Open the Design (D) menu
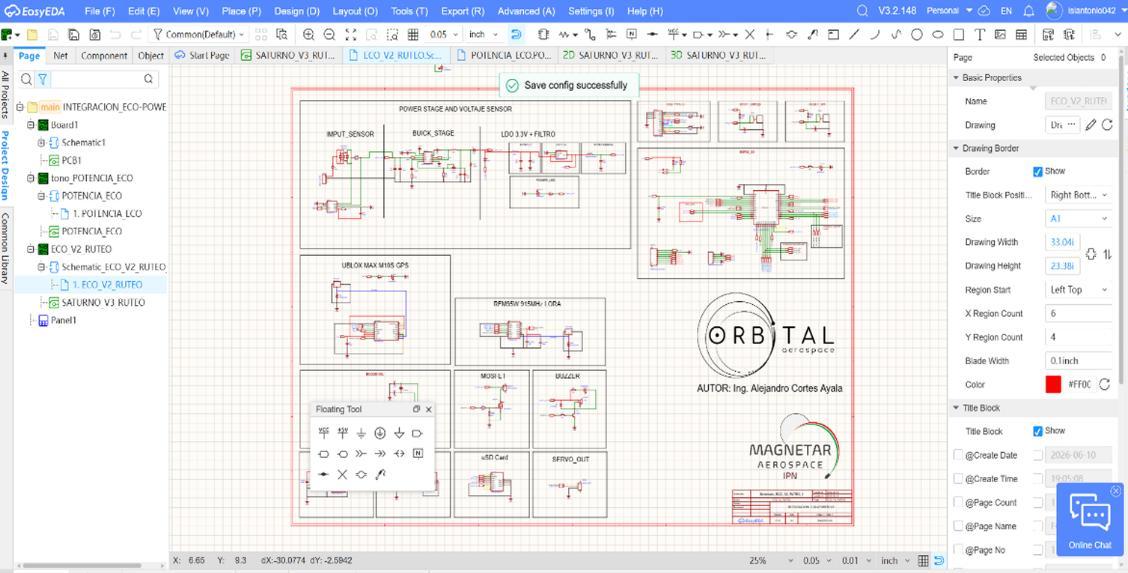 tap(297, 12)
